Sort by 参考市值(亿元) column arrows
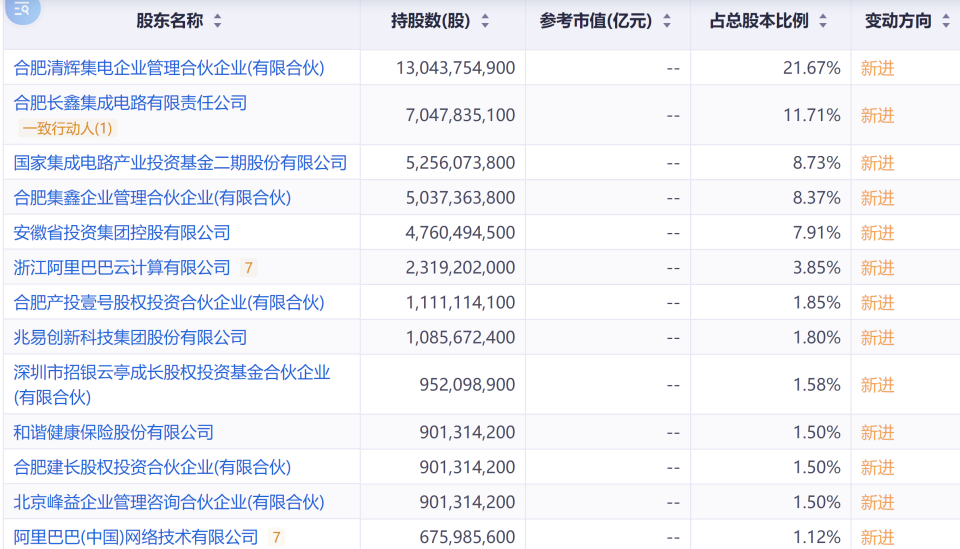 [667, 21]
